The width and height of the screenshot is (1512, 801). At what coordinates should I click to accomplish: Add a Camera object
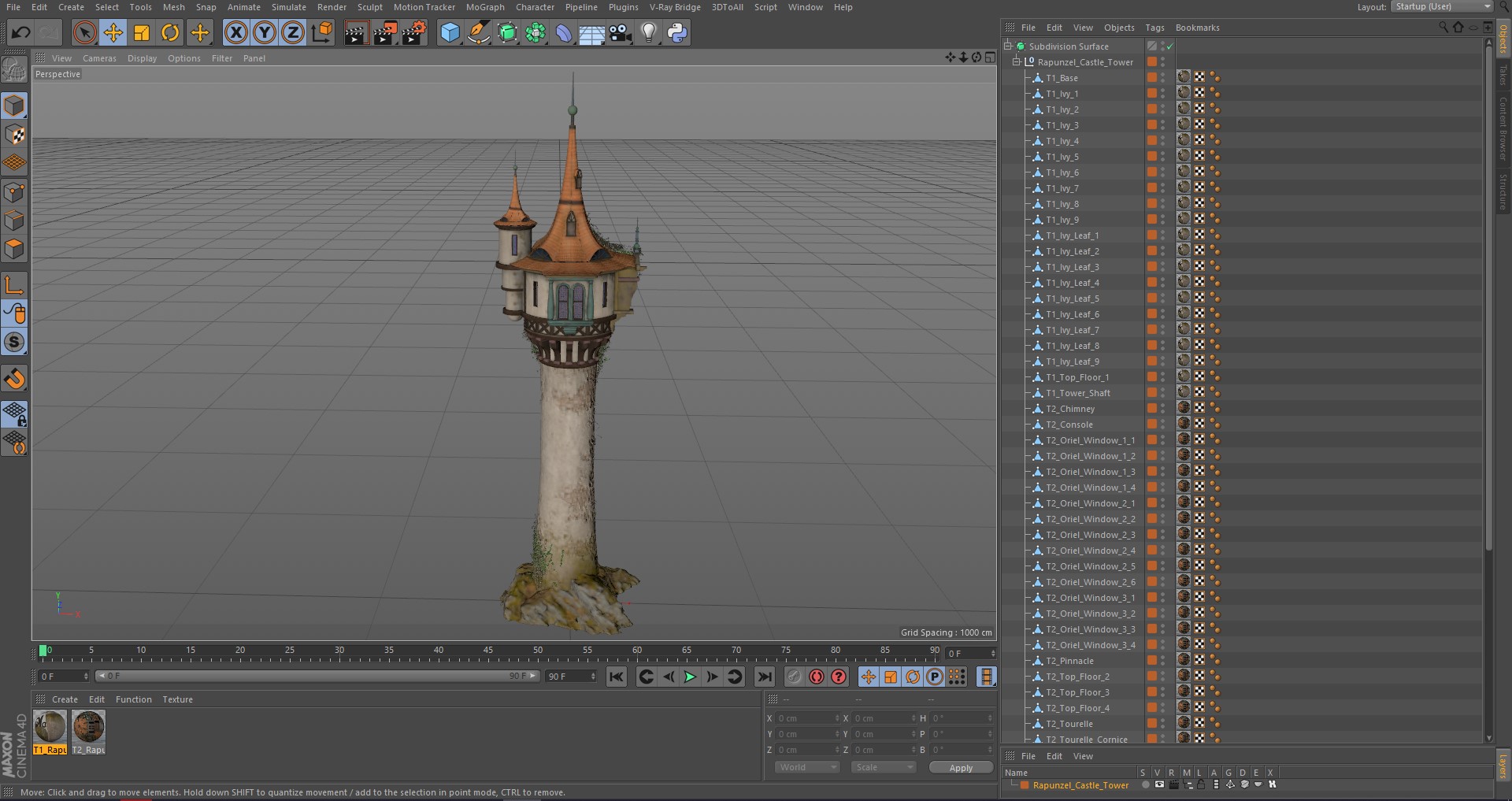[x=621, y=32]
